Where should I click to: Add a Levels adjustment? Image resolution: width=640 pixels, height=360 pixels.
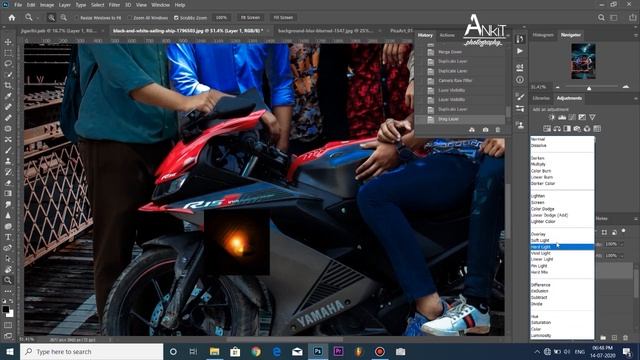point(562,117)
